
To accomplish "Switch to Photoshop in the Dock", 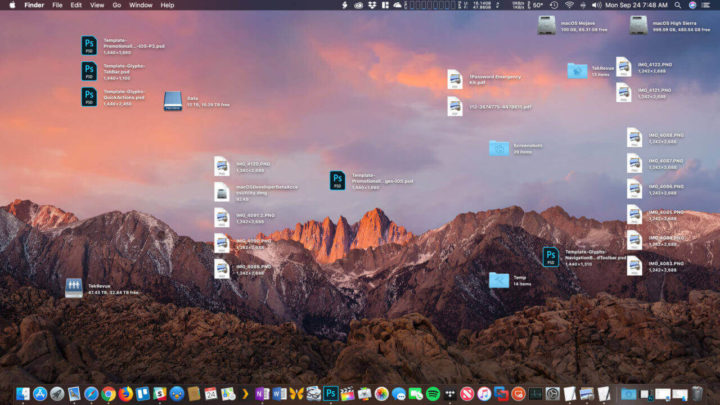I will pyautogui.click(x=331, y=394).
